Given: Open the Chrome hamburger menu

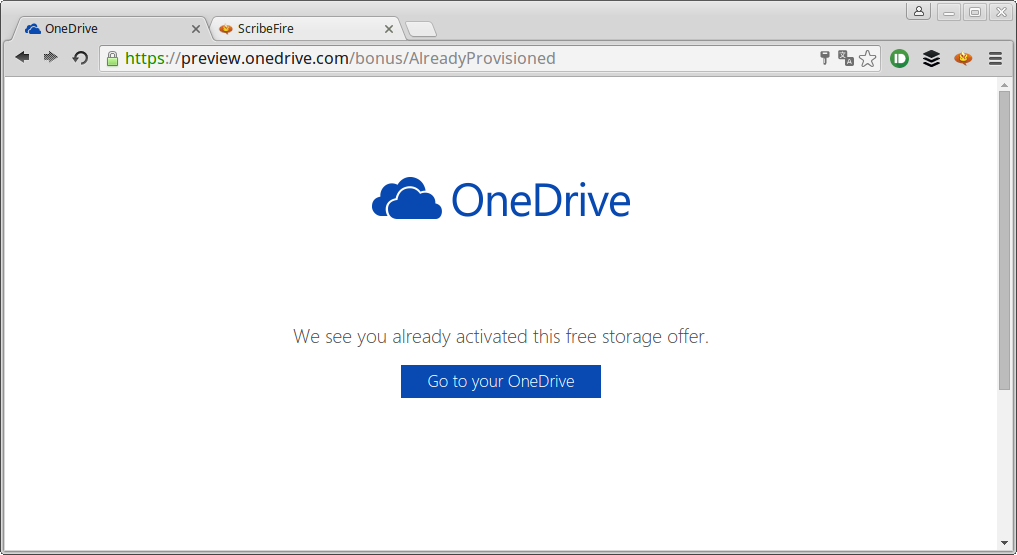Looking at the screenshot, I should point(996,58).
